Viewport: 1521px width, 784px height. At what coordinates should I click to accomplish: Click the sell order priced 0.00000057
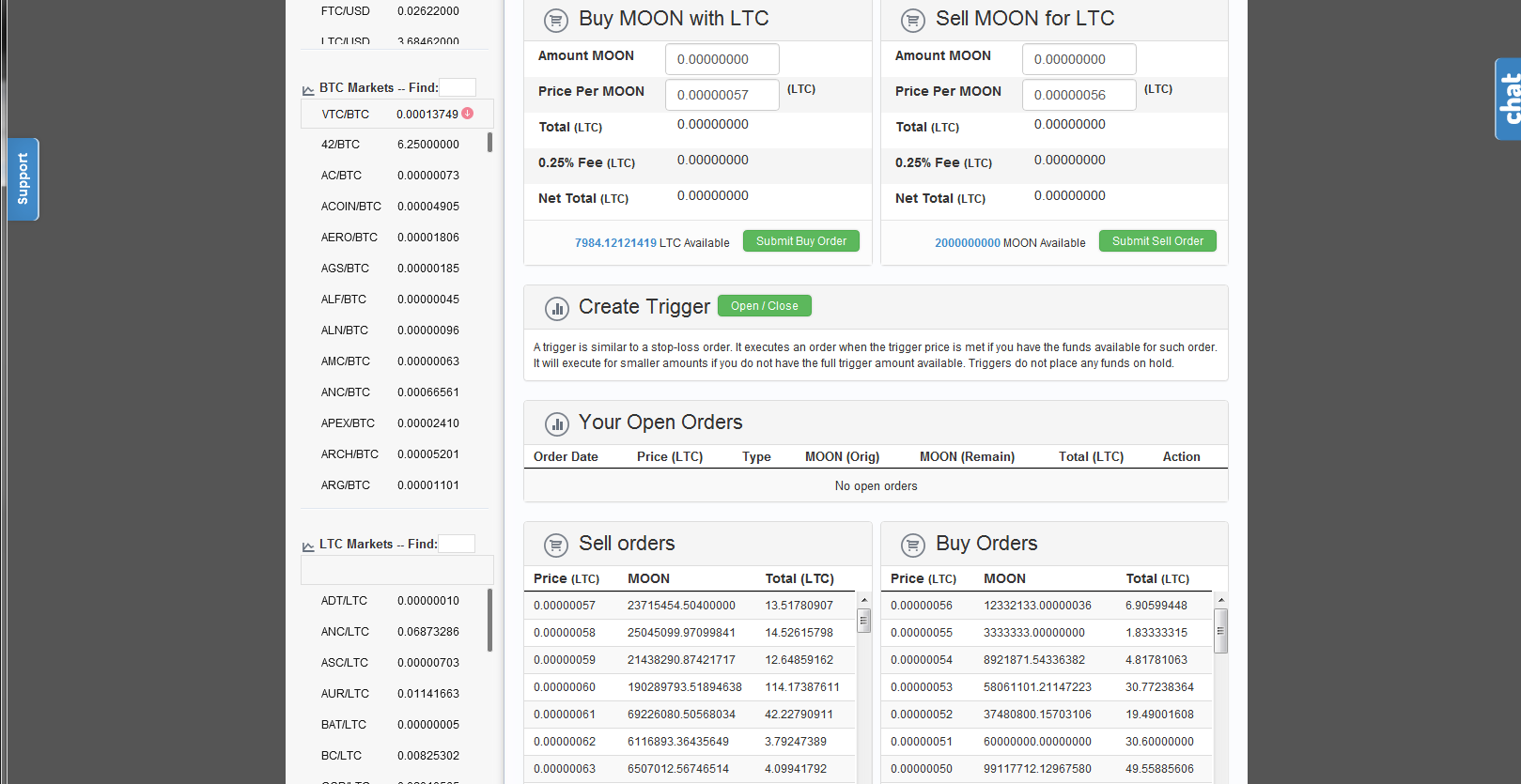tap(690, 606)
